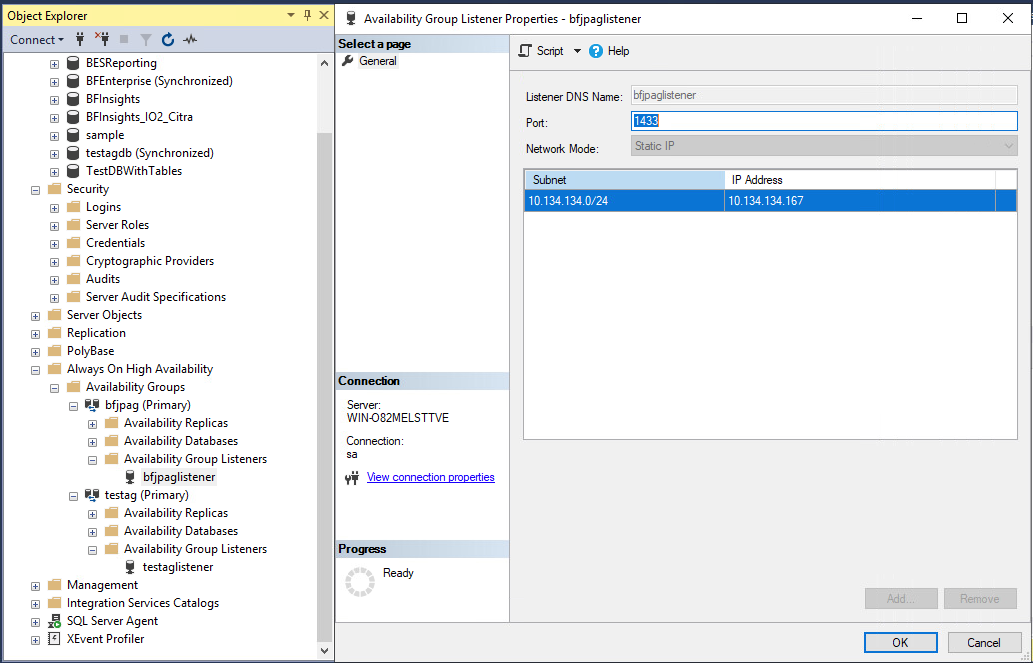Click the Script icon in dialog toolbar
1033x663 pixels.
(x=524, y=51)
